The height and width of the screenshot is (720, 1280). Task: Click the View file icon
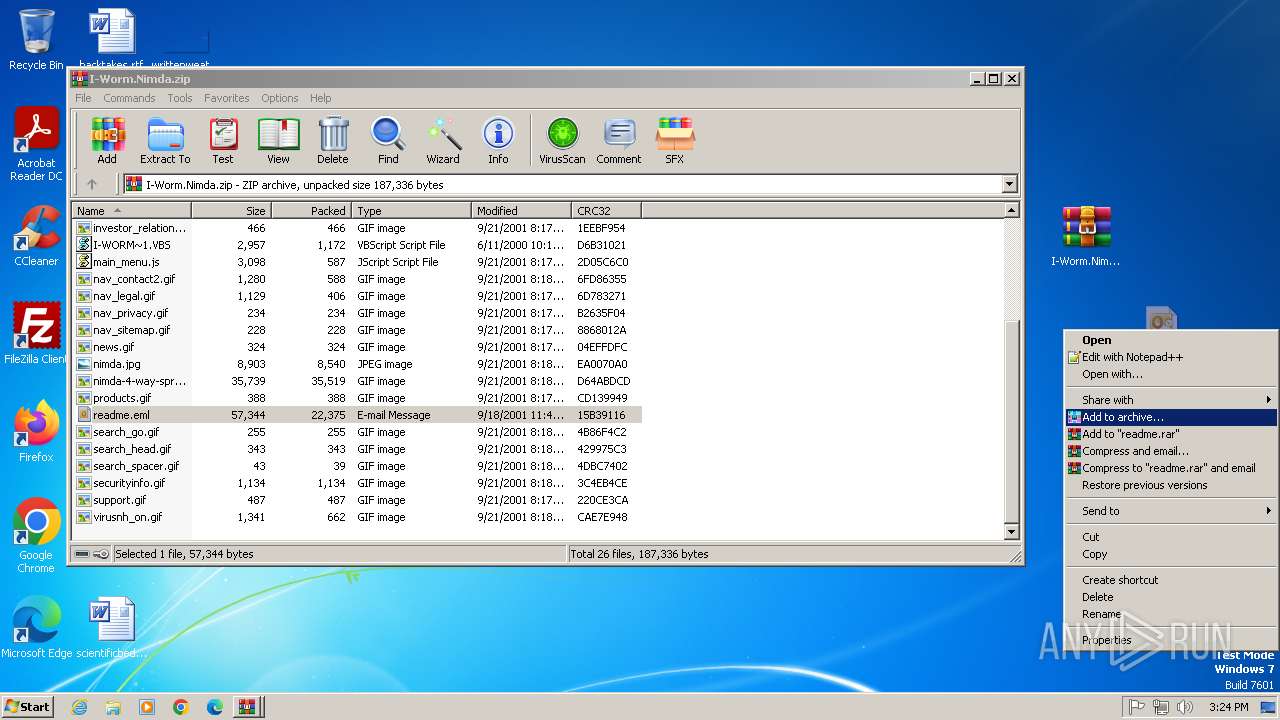[278, 140]
